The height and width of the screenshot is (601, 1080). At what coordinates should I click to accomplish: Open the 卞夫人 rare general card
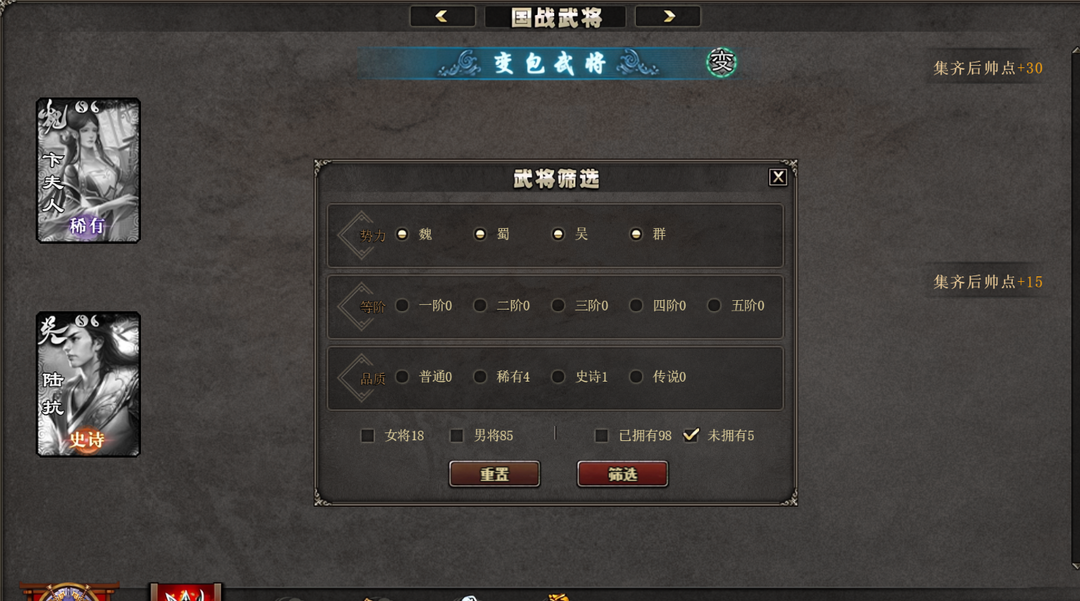click(x=88, y=170)
